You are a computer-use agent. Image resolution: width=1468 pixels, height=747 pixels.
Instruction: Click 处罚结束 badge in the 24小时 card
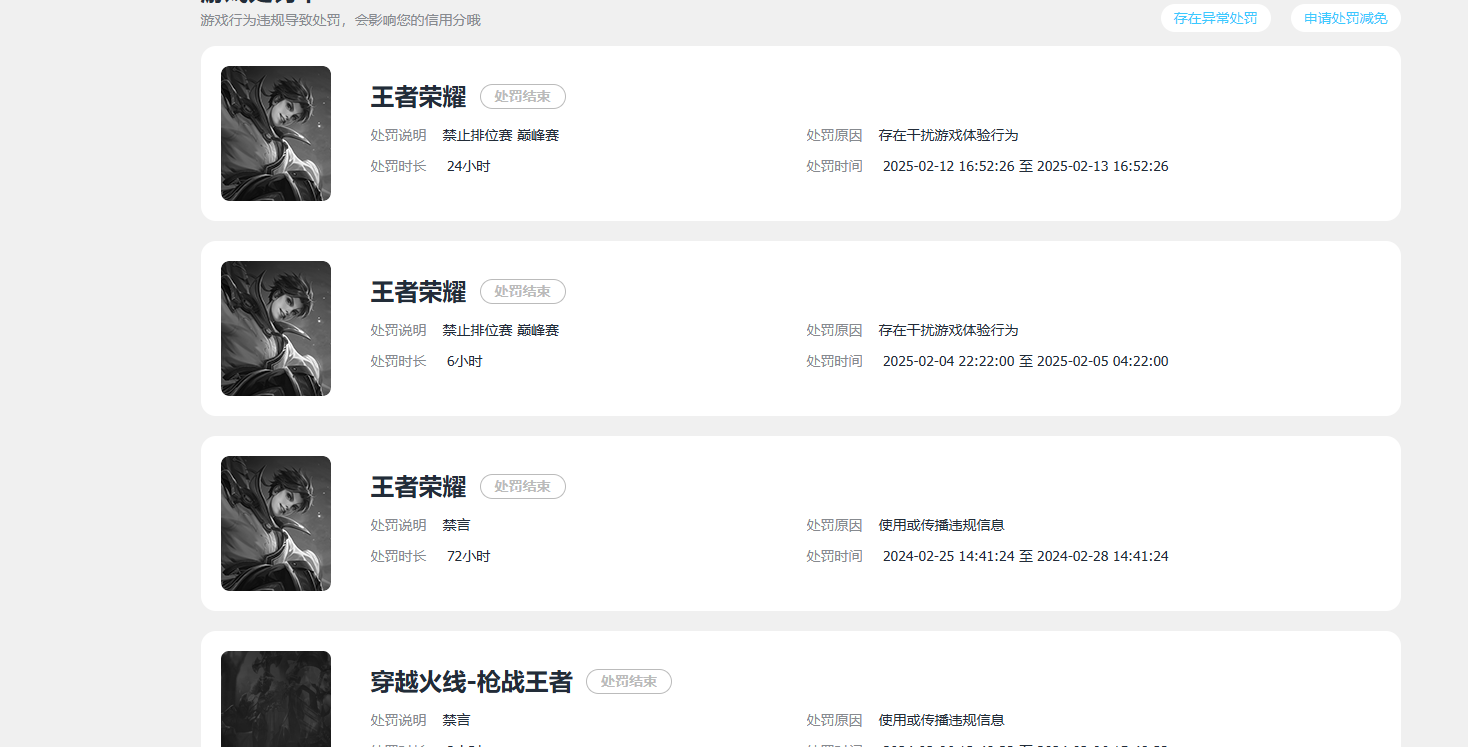click(x=523, y=96)
